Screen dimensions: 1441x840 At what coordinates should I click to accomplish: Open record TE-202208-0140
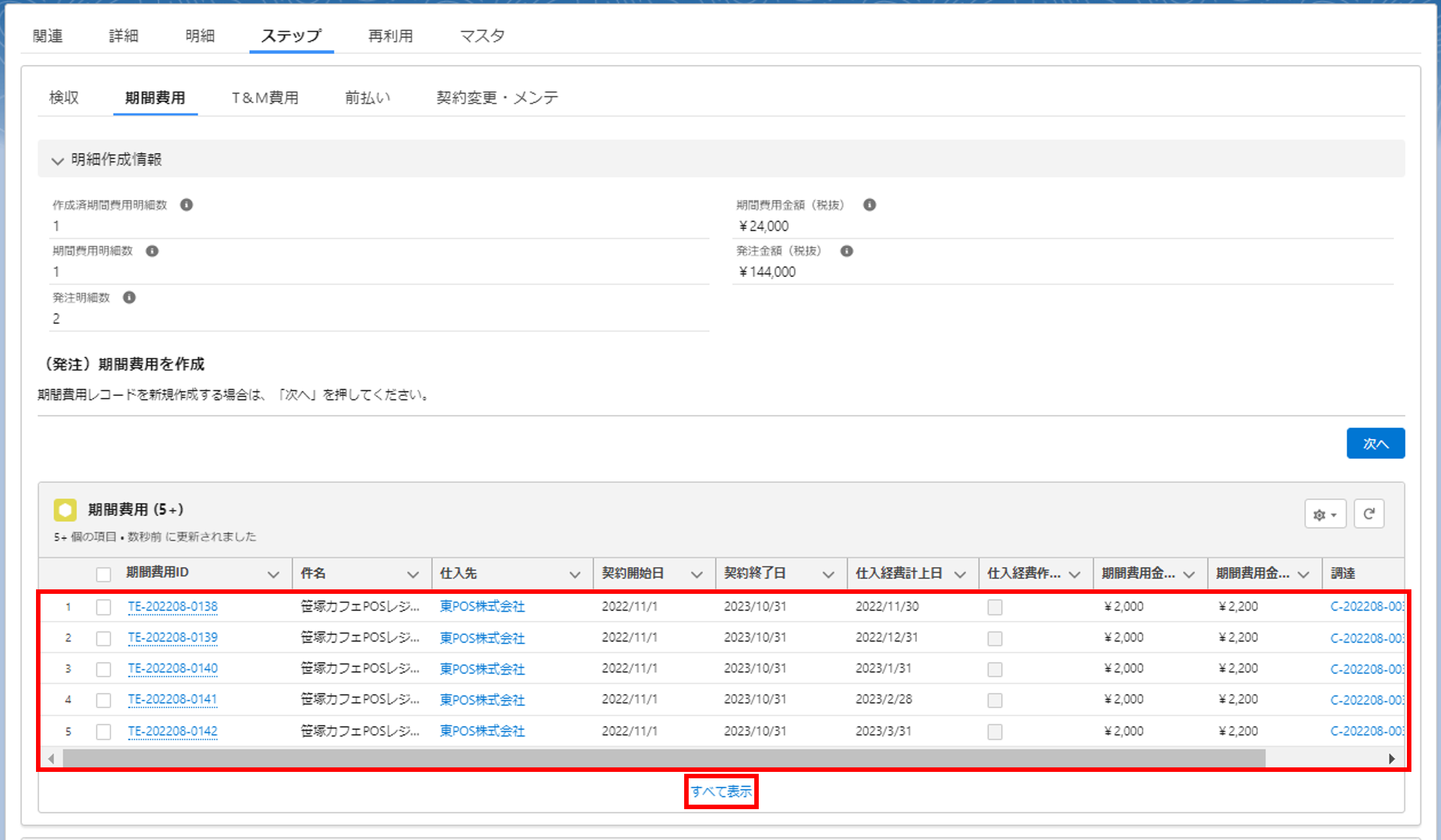172,668
